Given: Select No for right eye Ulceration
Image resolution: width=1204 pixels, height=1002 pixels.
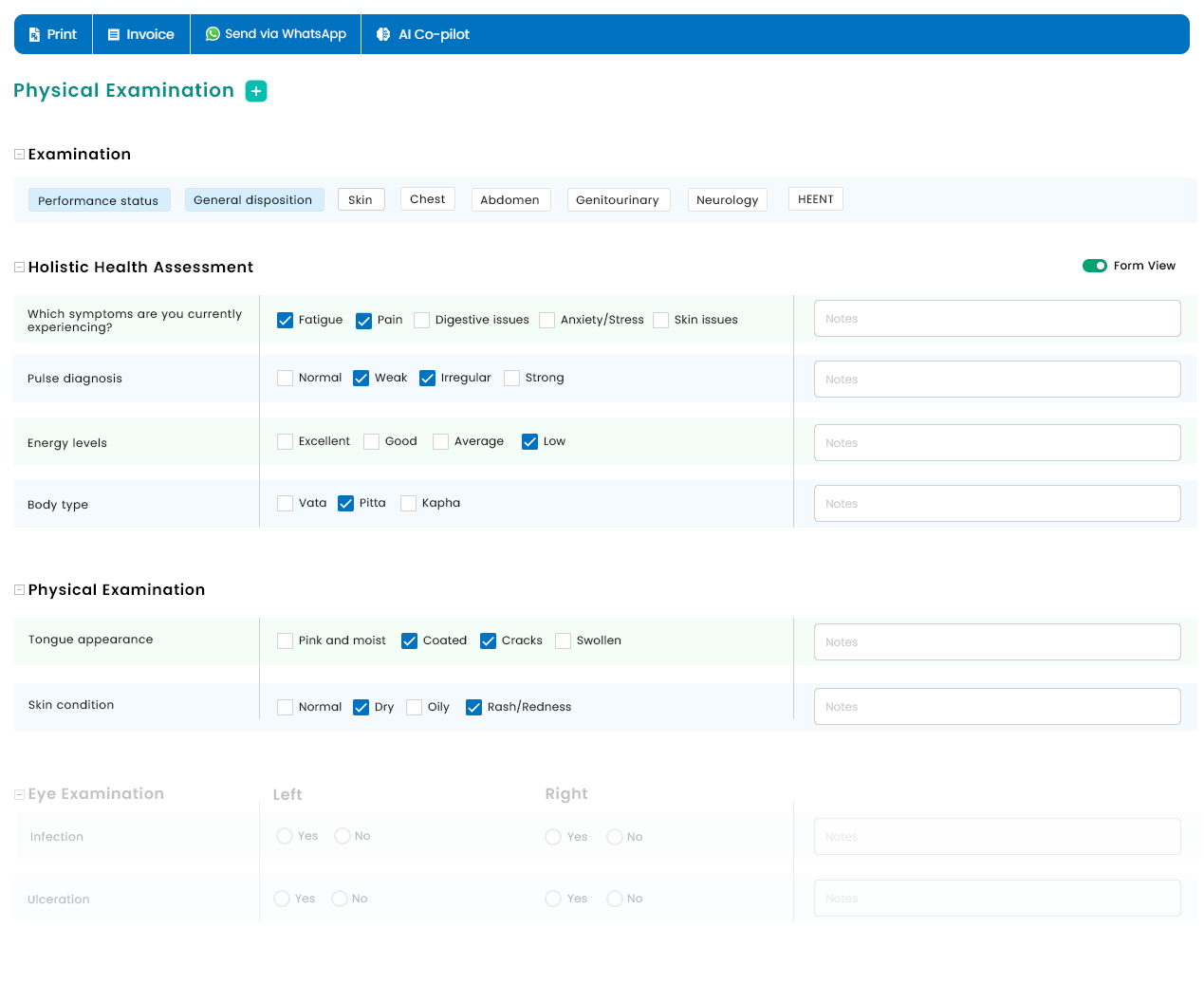Looking at the screenshot, I should coord(615,899).
